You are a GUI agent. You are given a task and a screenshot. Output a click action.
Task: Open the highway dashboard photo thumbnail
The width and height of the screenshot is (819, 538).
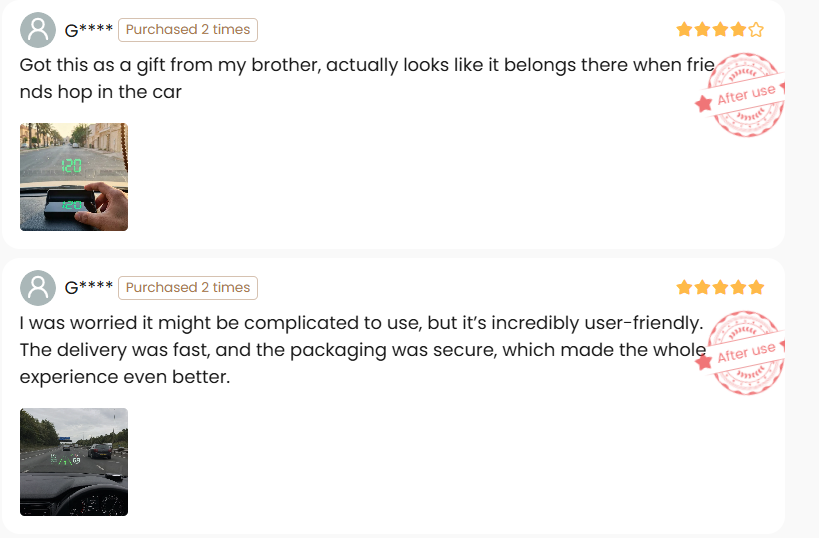(74, 462)
